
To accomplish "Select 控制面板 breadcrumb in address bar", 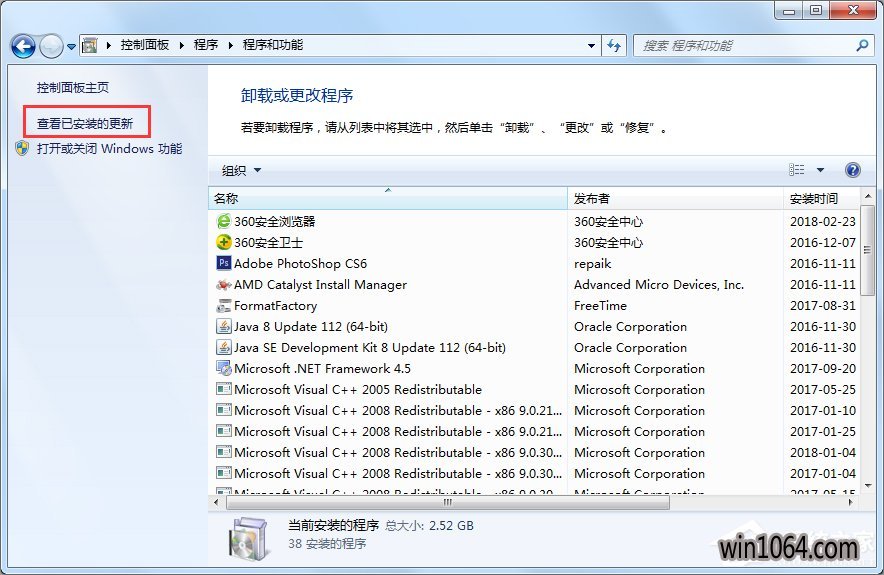I will (x=145, y=45).
